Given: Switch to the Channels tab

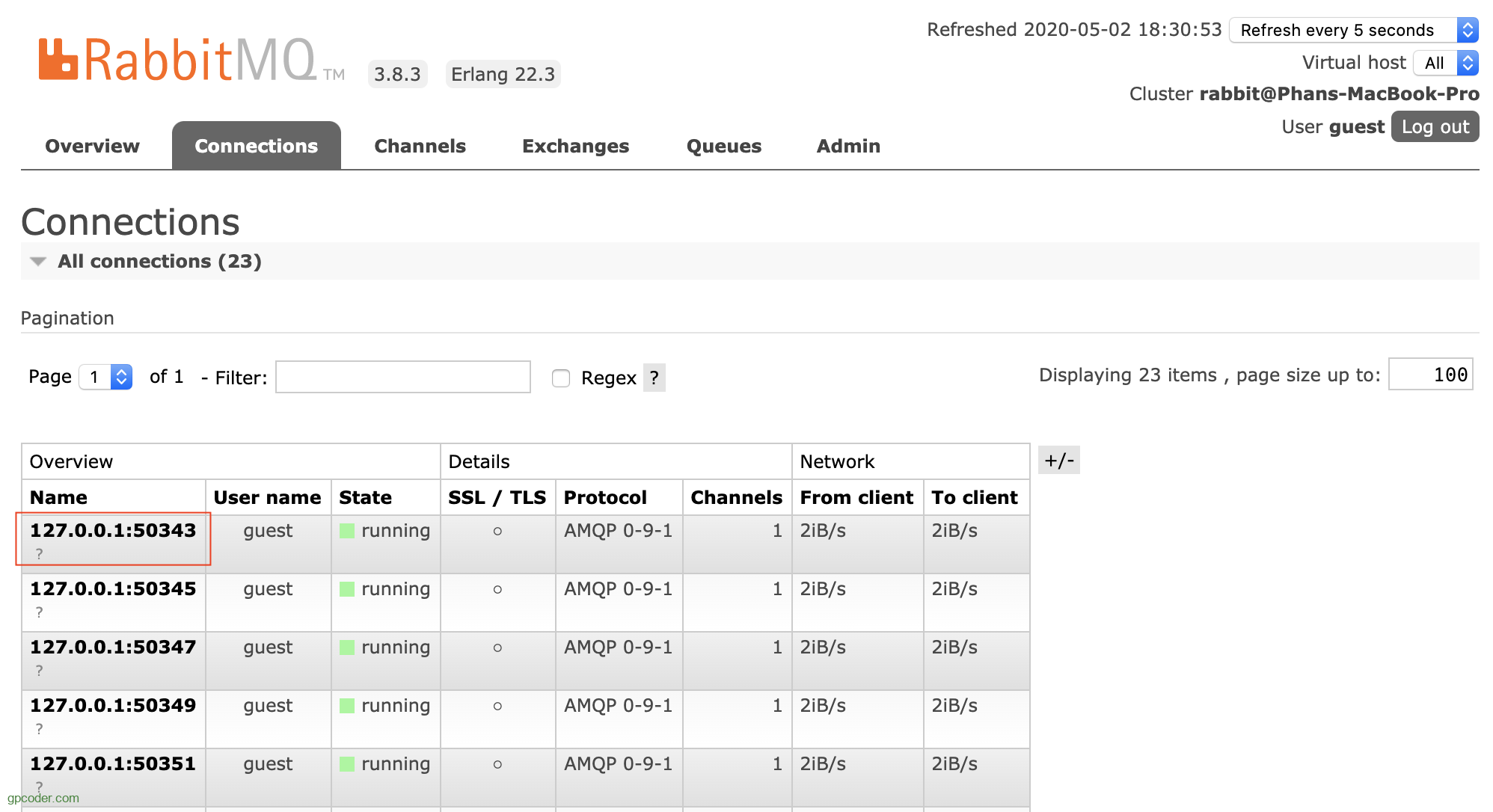Looking at the screenshot, I should [x=420, y=146].
